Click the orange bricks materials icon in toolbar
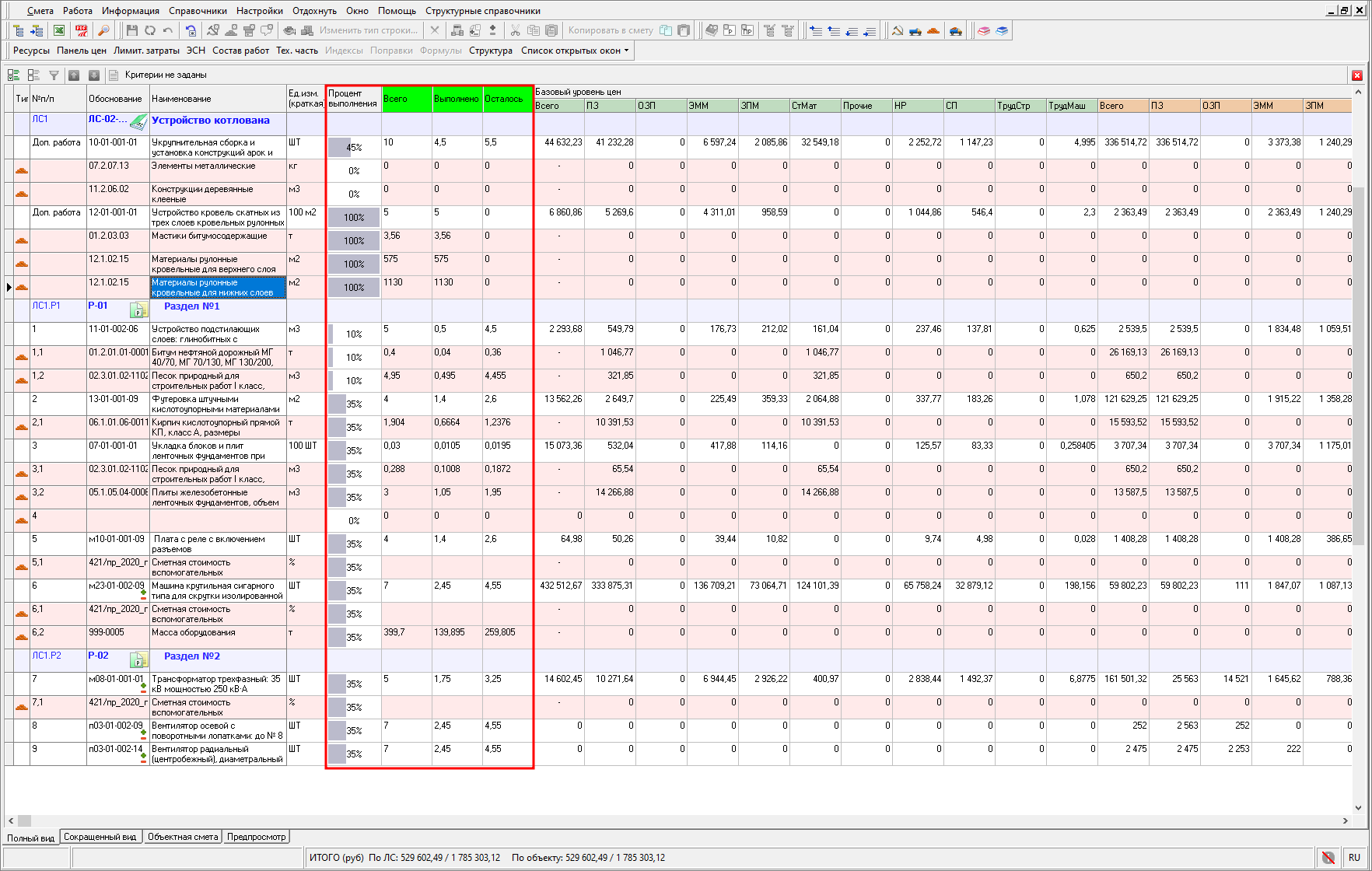The image size is (1372, 871). coord(933,30)
